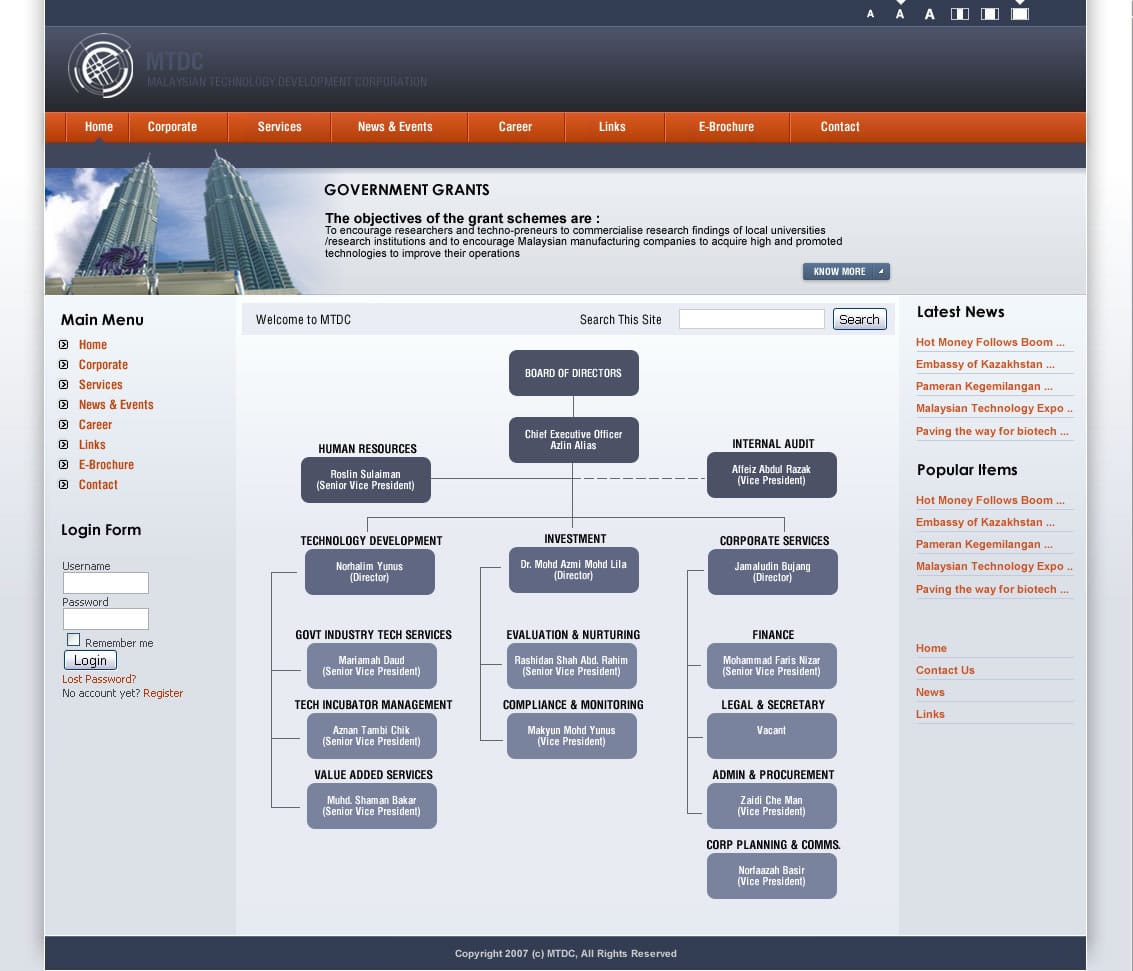Click the Affeiz Abdul Razak Internal Audit box
The width and height of the screenshot is (1133, 971).
(x=772, y=475)
